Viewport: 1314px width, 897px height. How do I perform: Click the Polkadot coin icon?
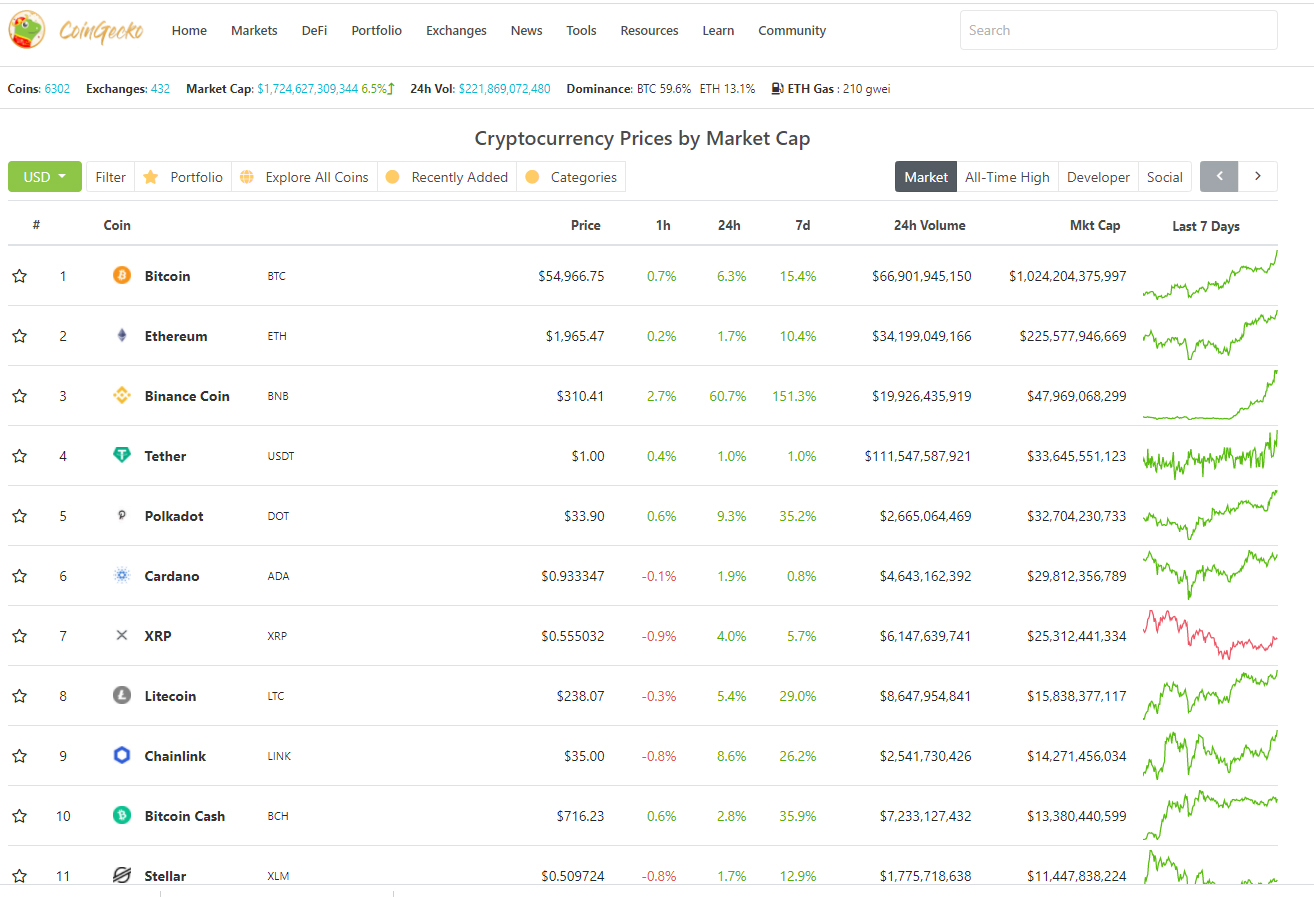[122, 515]
